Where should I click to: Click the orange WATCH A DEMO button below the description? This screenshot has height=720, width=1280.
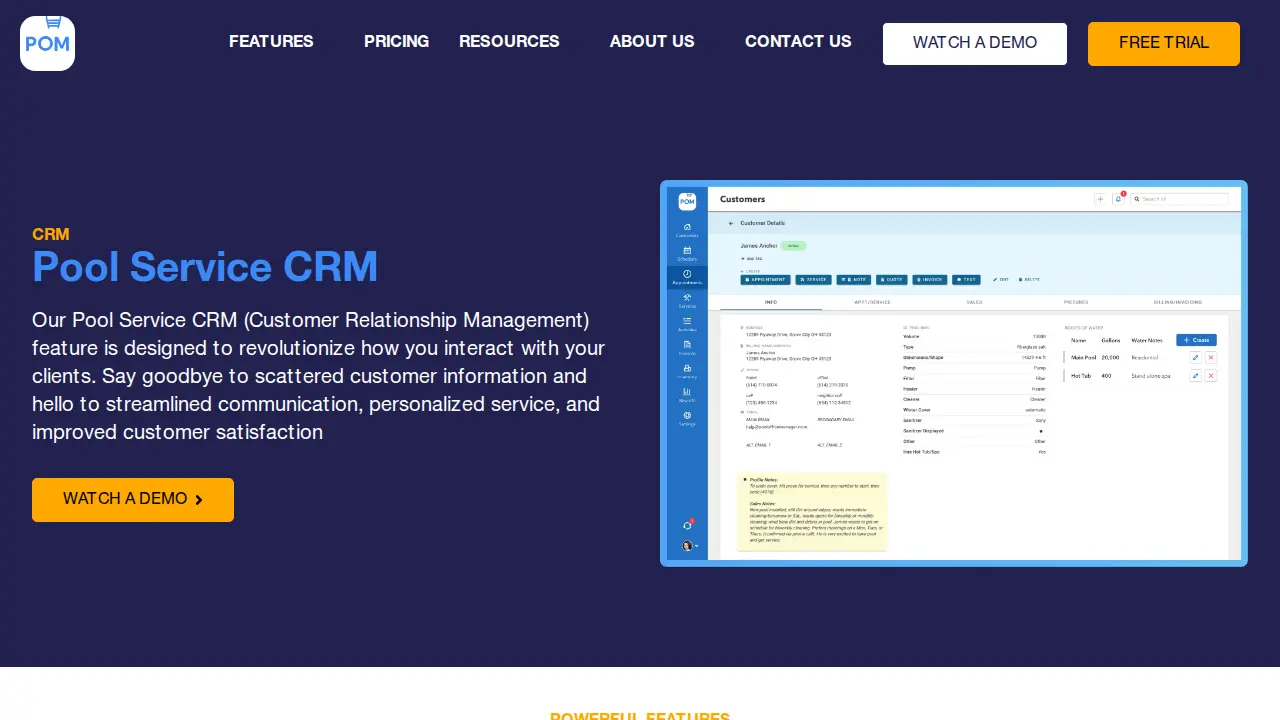coord(133,500)
